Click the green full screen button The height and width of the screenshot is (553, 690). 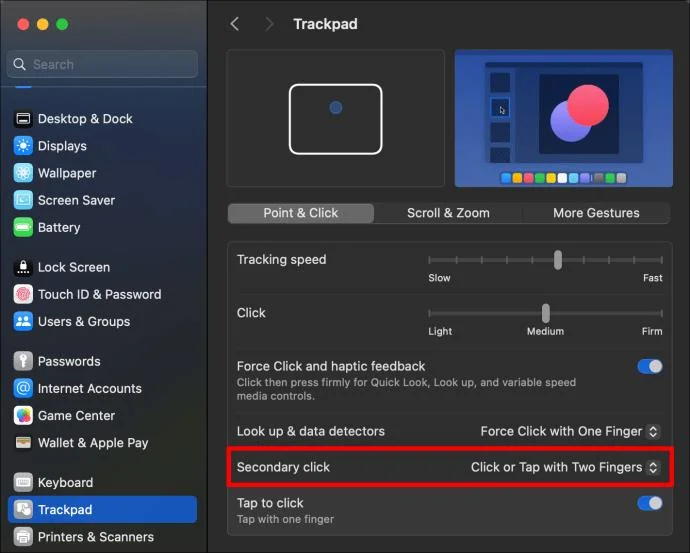(x=62, y=24)
